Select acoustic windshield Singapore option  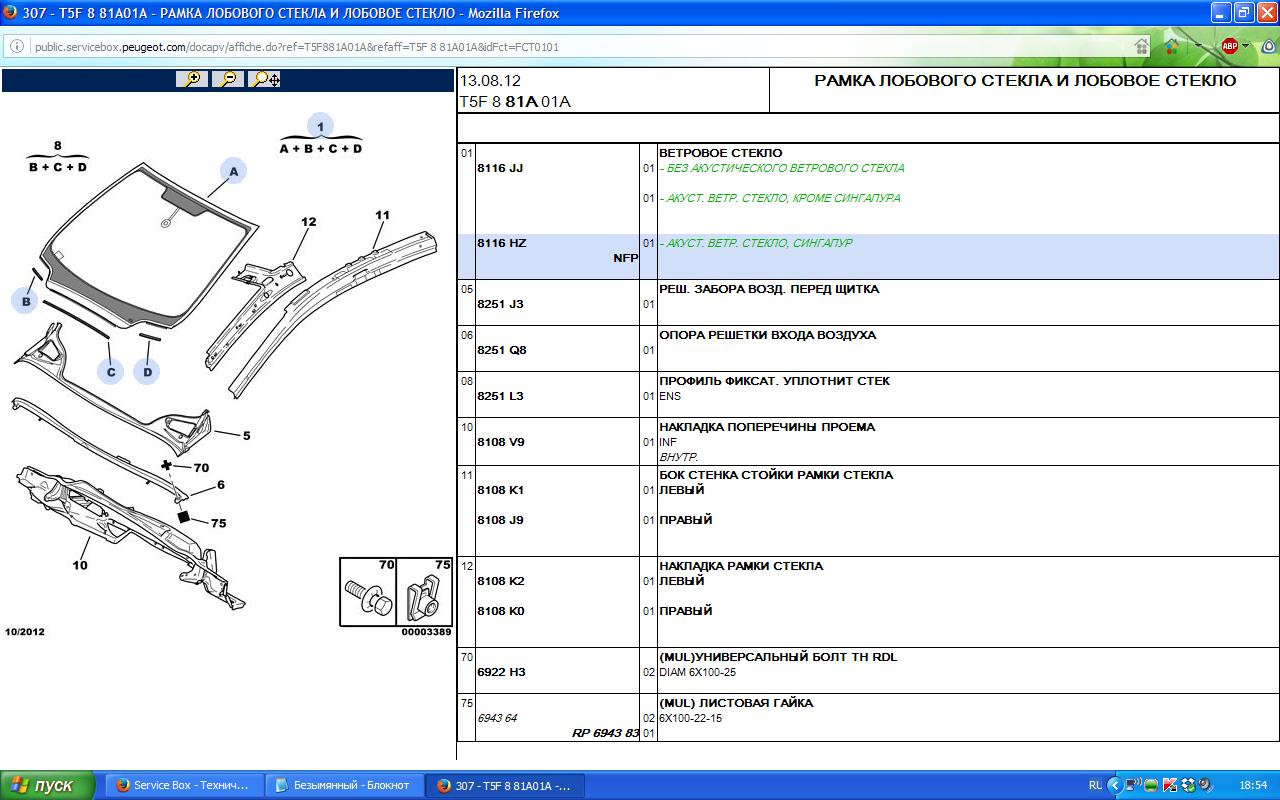pyautogui.click(x=755, y=243)
